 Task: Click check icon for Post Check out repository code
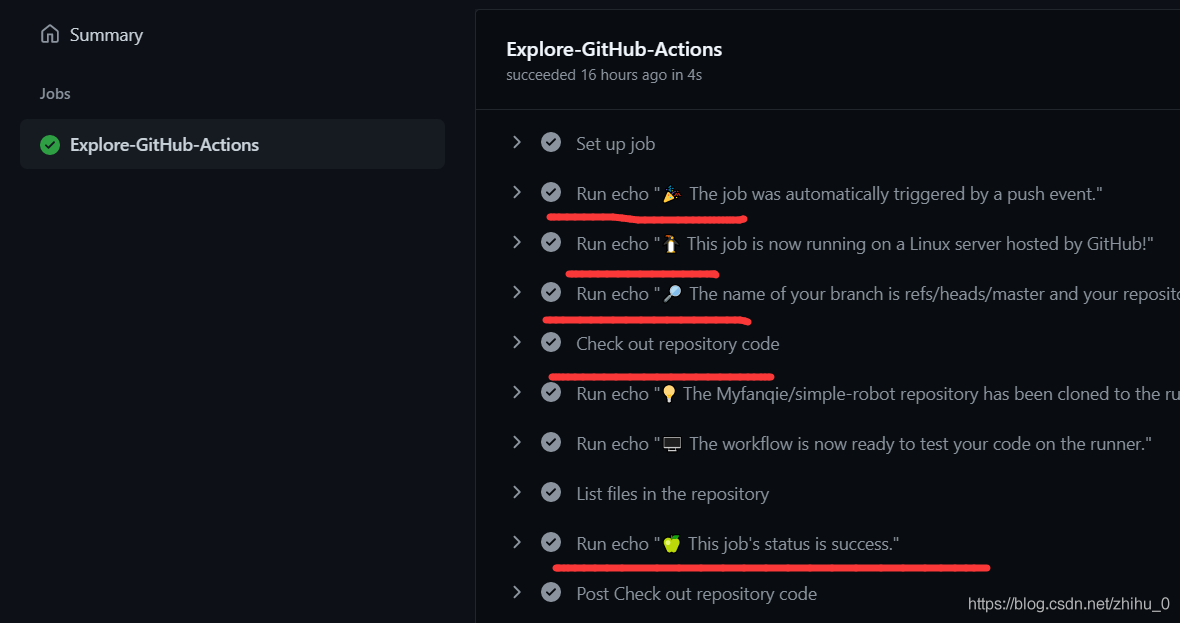[551, 592]
